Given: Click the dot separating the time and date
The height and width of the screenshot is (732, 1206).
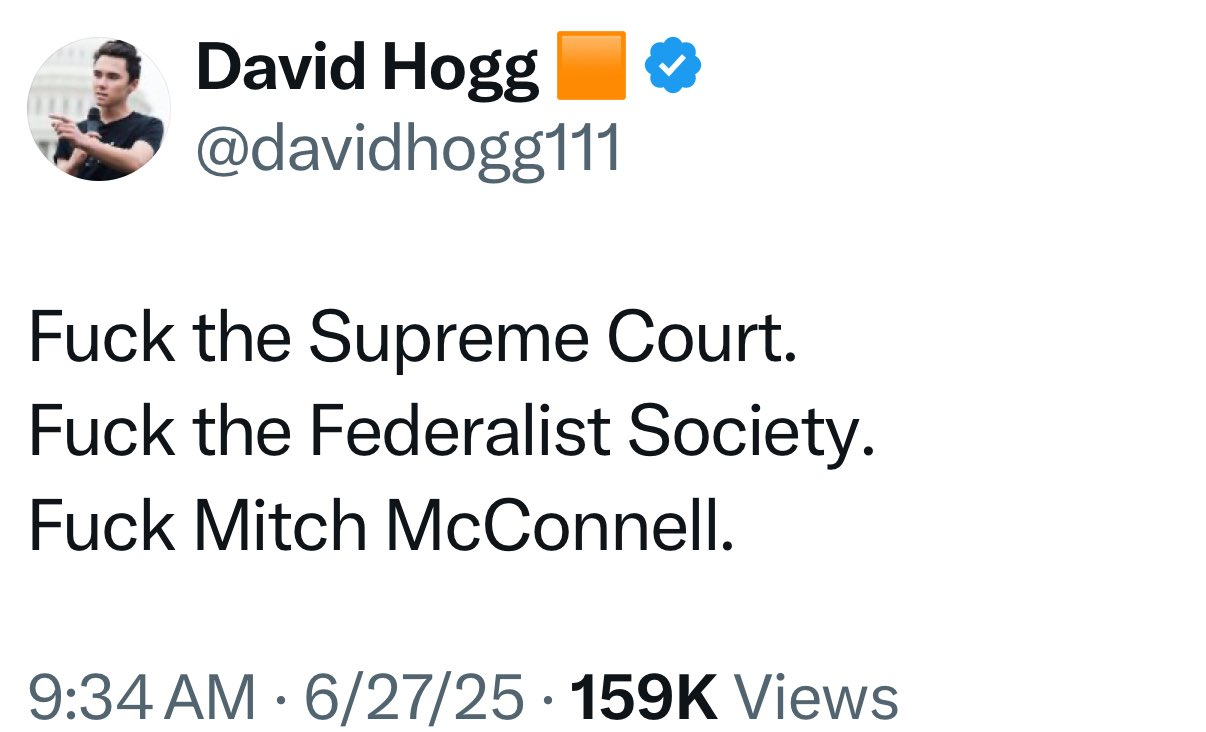Looking at the screenshot, I should point(280,697).
